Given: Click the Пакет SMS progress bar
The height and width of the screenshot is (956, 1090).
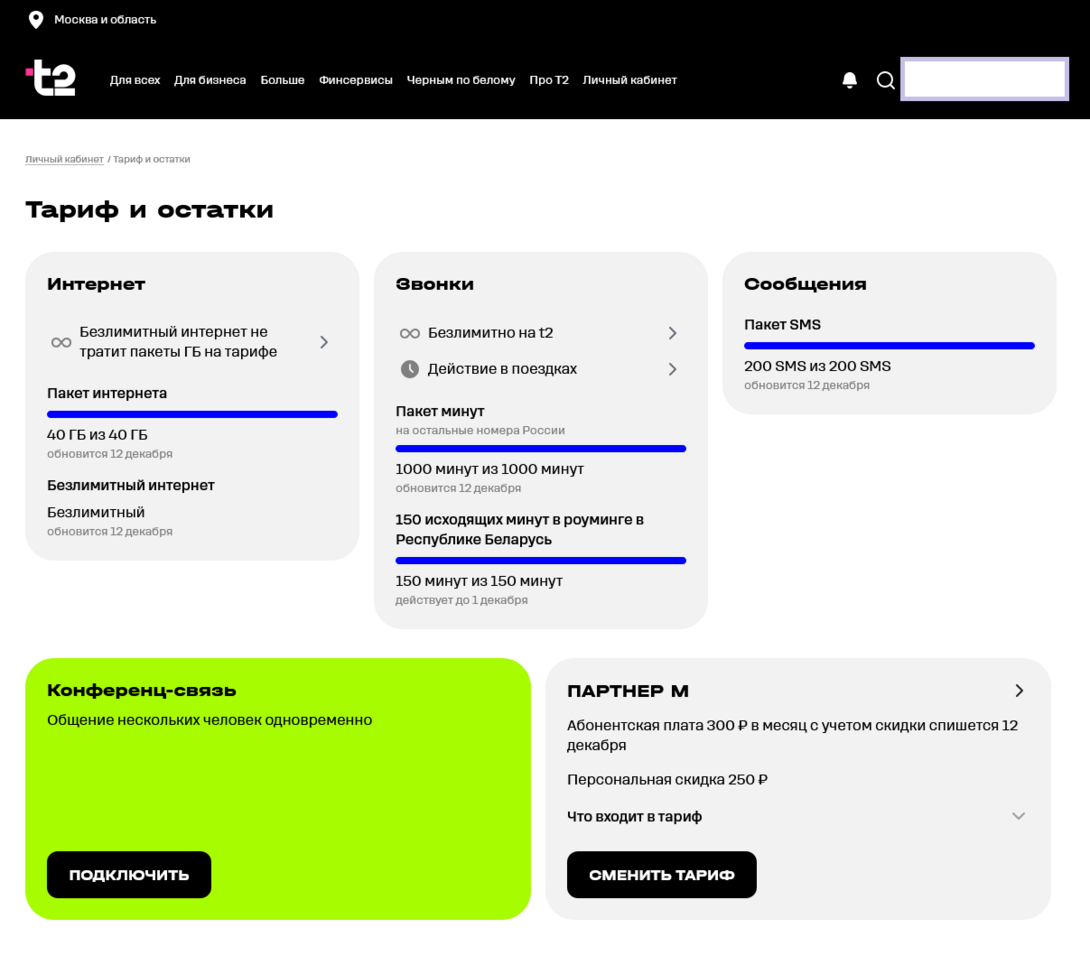Looking at the screenshot, I should 888,346.
